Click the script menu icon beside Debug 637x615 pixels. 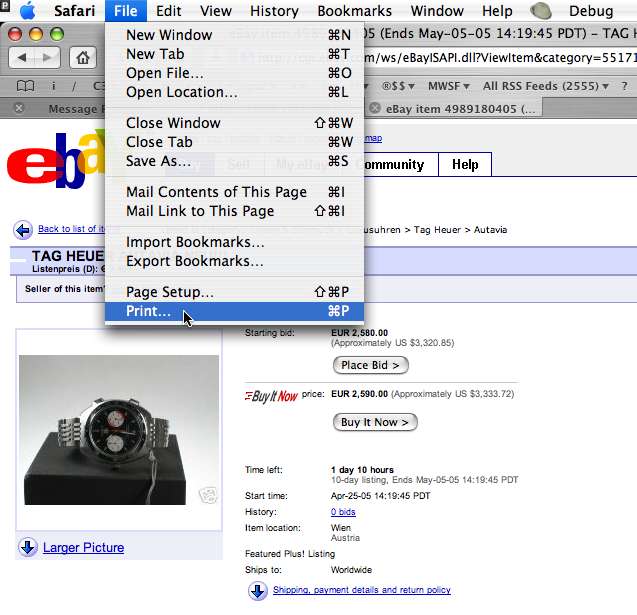pos(541,11)
